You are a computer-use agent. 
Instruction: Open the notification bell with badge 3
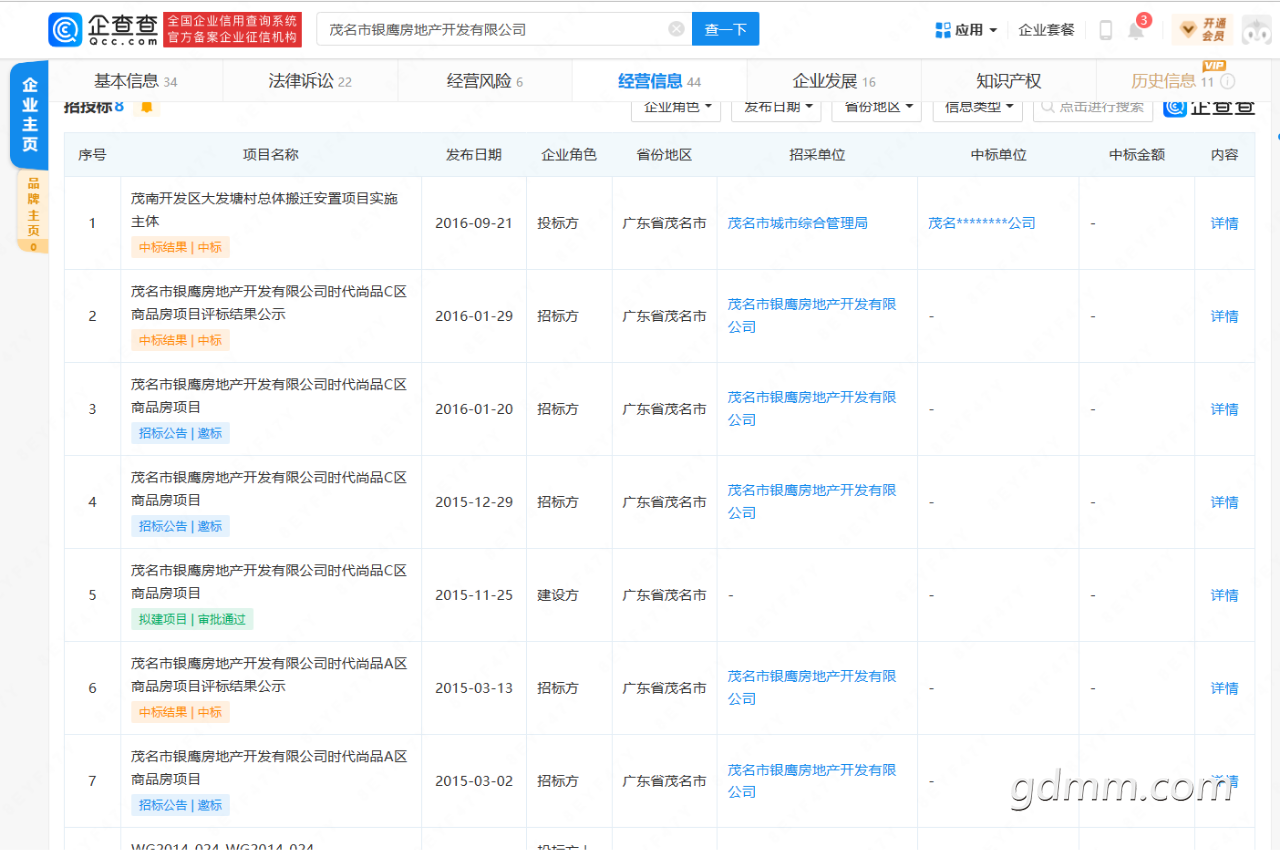1136,30
